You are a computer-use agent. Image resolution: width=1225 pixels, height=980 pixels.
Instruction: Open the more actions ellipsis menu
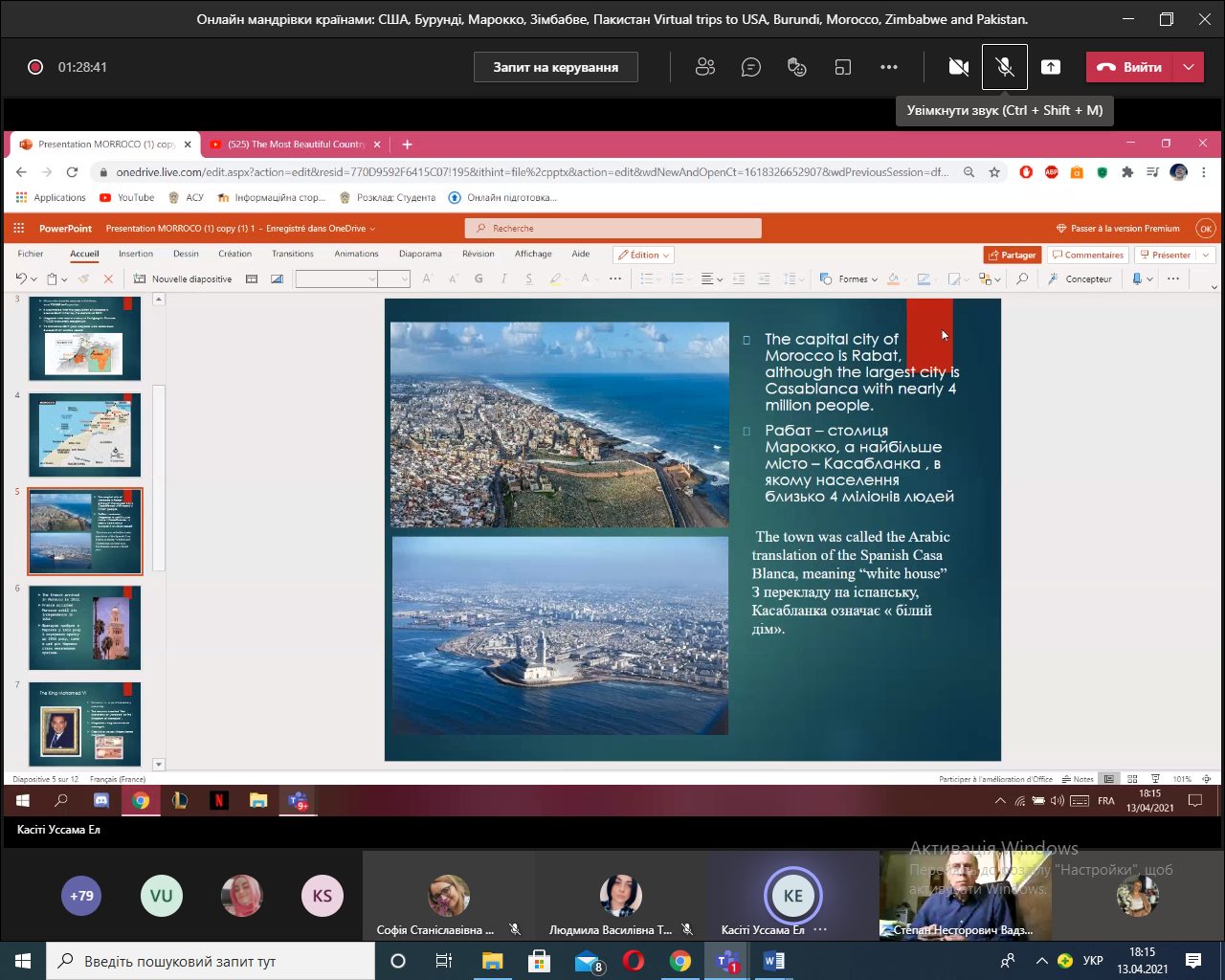tap(889, 67)
